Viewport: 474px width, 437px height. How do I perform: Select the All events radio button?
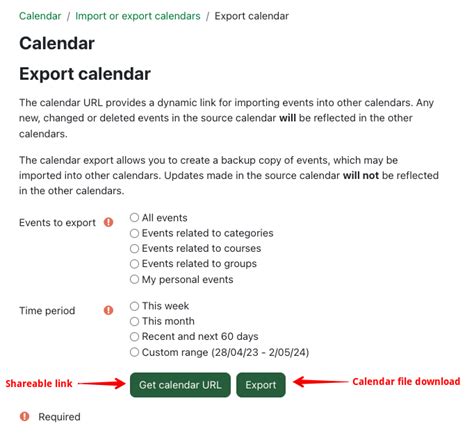[134, 218]
